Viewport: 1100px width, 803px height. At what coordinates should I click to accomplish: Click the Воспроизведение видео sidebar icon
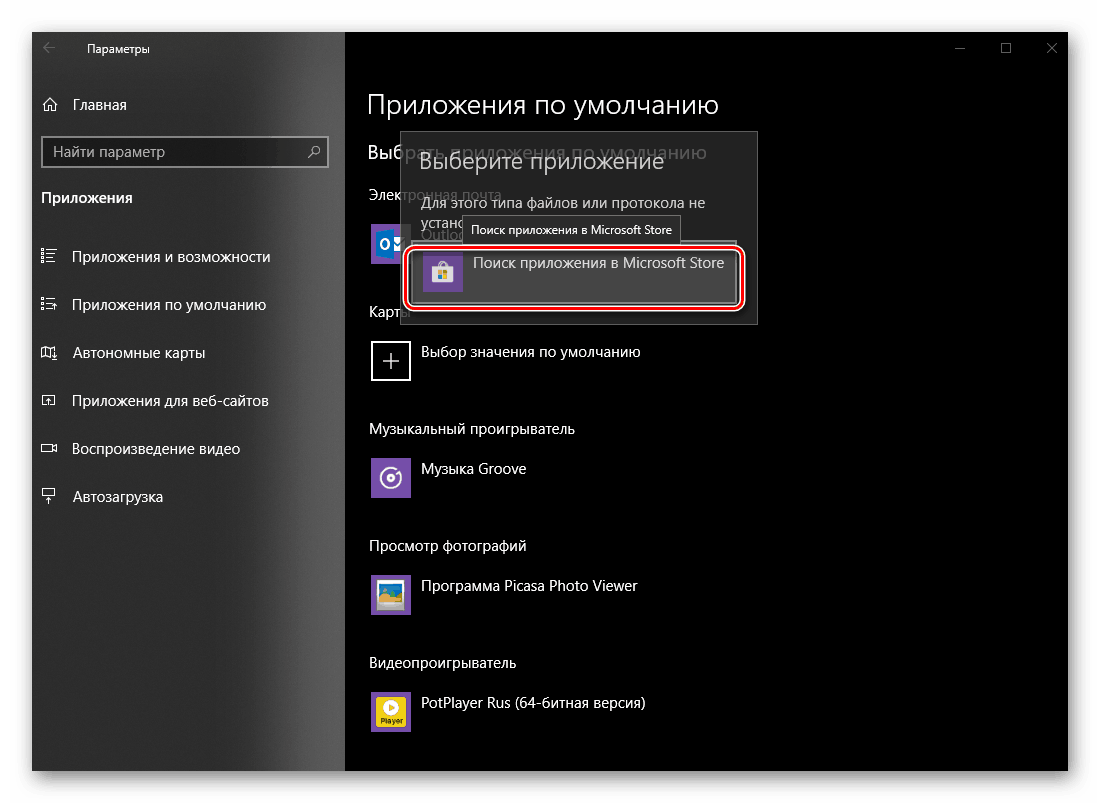click(x=49, y=449)
